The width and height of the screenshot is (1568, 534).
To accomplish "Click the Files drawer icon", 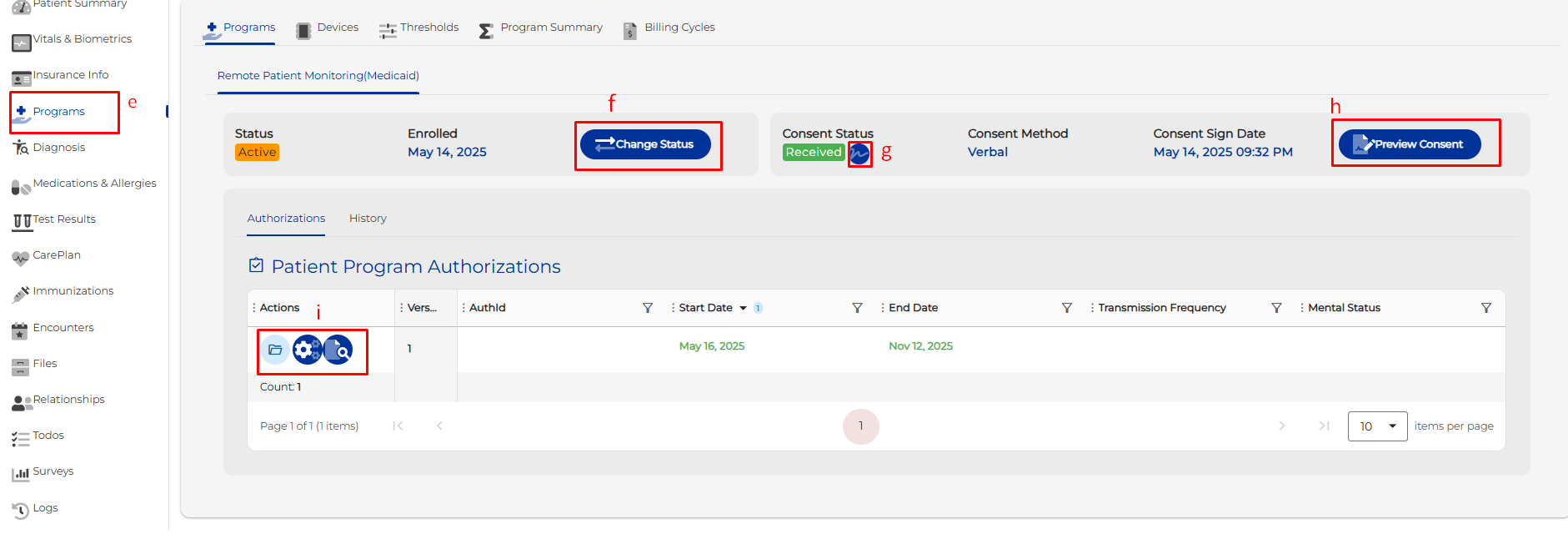I will (x=21, y=367).
